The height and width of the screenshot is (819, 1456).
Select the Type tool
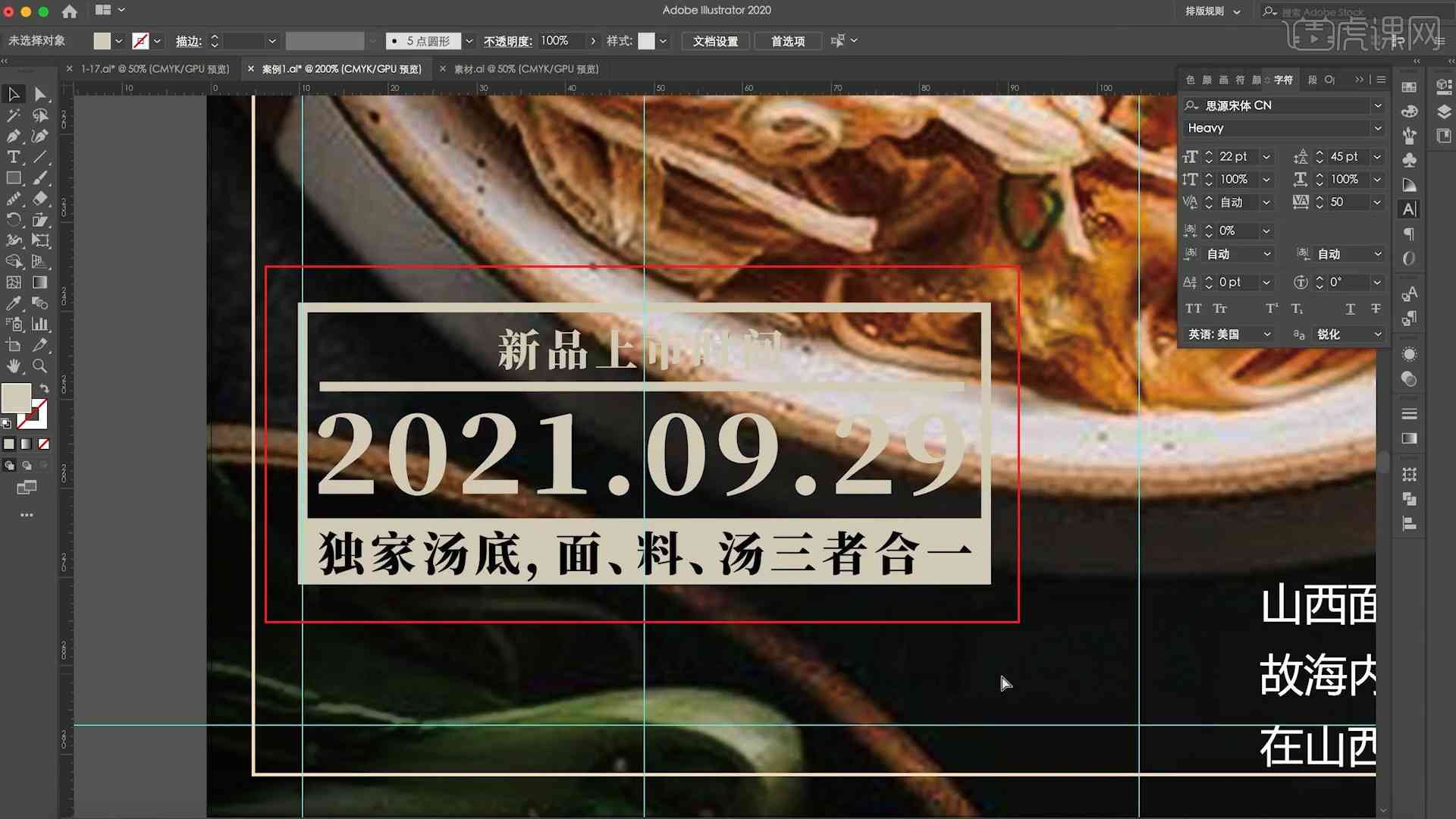14,157
